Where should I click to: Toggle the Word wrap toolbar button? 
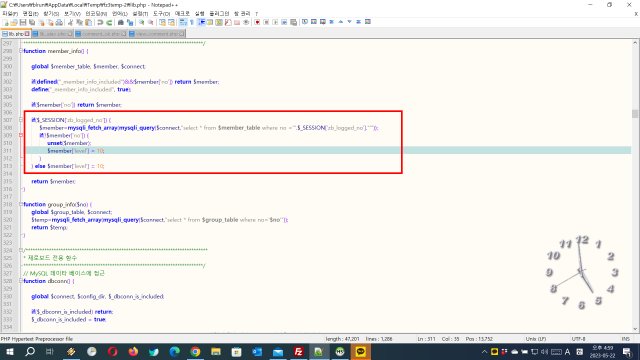click(x=183, y=22)
